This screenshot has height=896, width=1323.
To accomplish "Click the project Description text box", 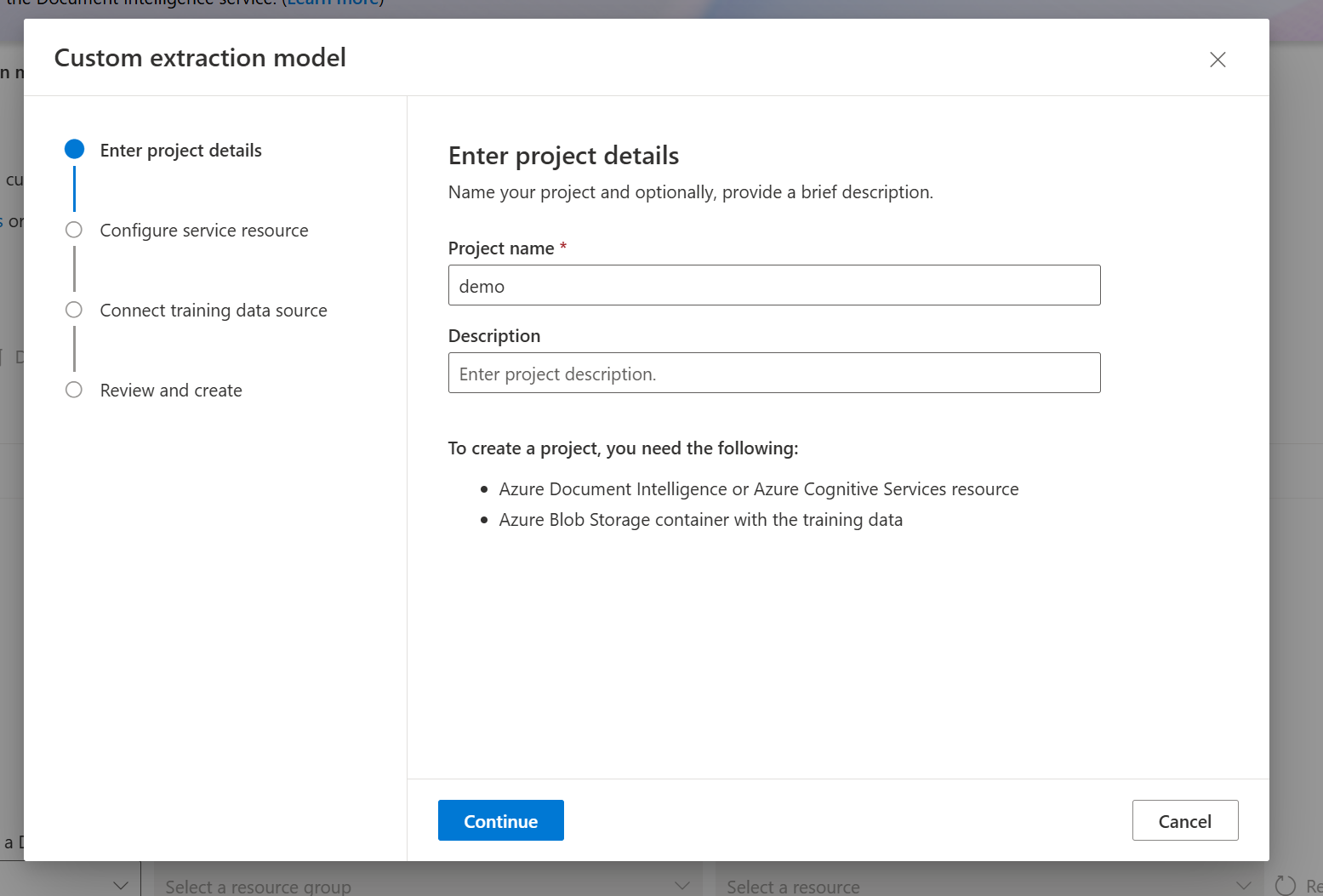I will 774,373.
